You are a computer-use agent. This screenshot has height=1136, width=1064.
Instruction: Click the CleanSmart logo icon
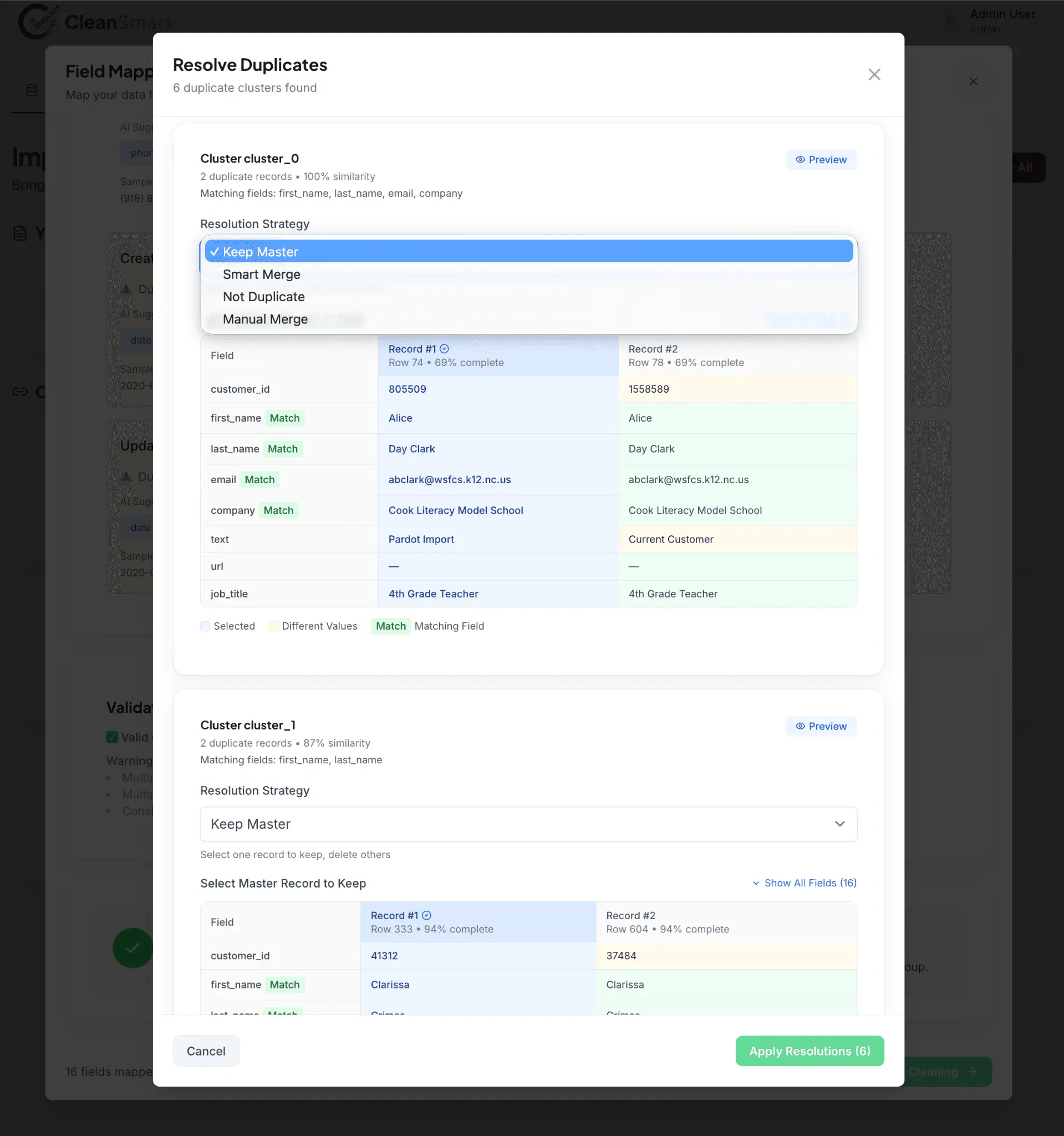[38, 21]
